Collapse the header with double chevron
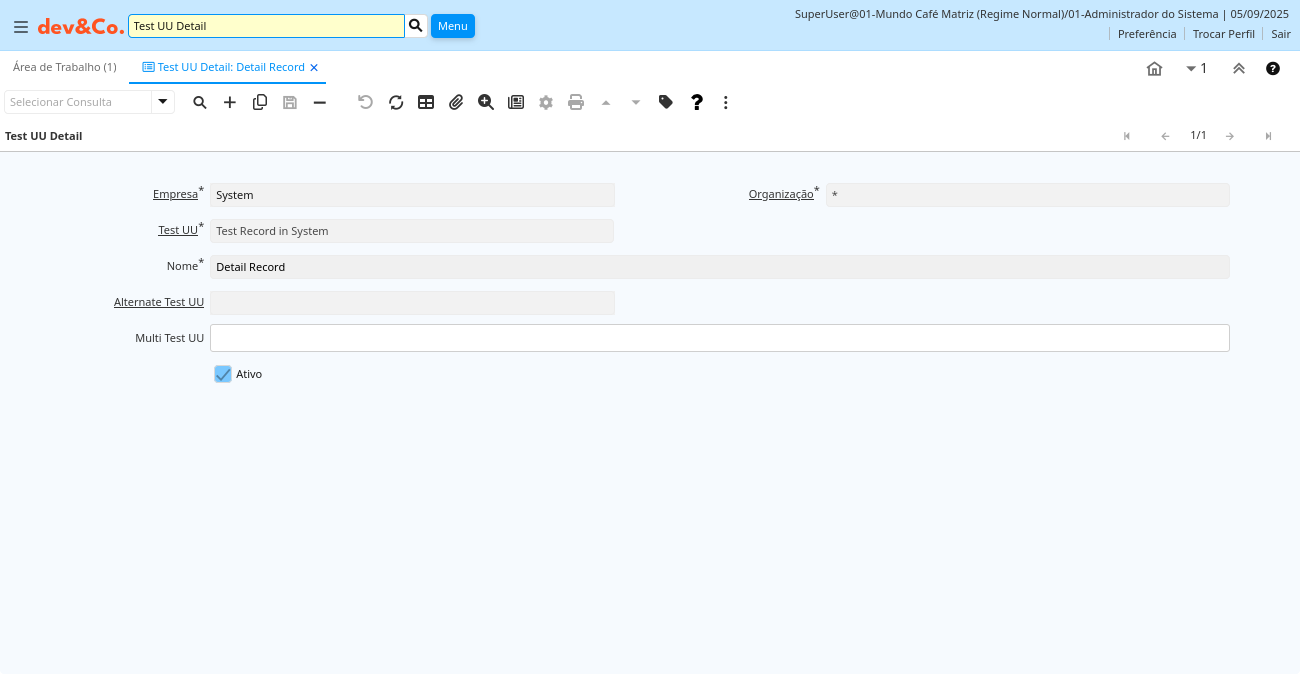Image resolution: width=1300 pixels, height=674 pixels. point(1239,68)
